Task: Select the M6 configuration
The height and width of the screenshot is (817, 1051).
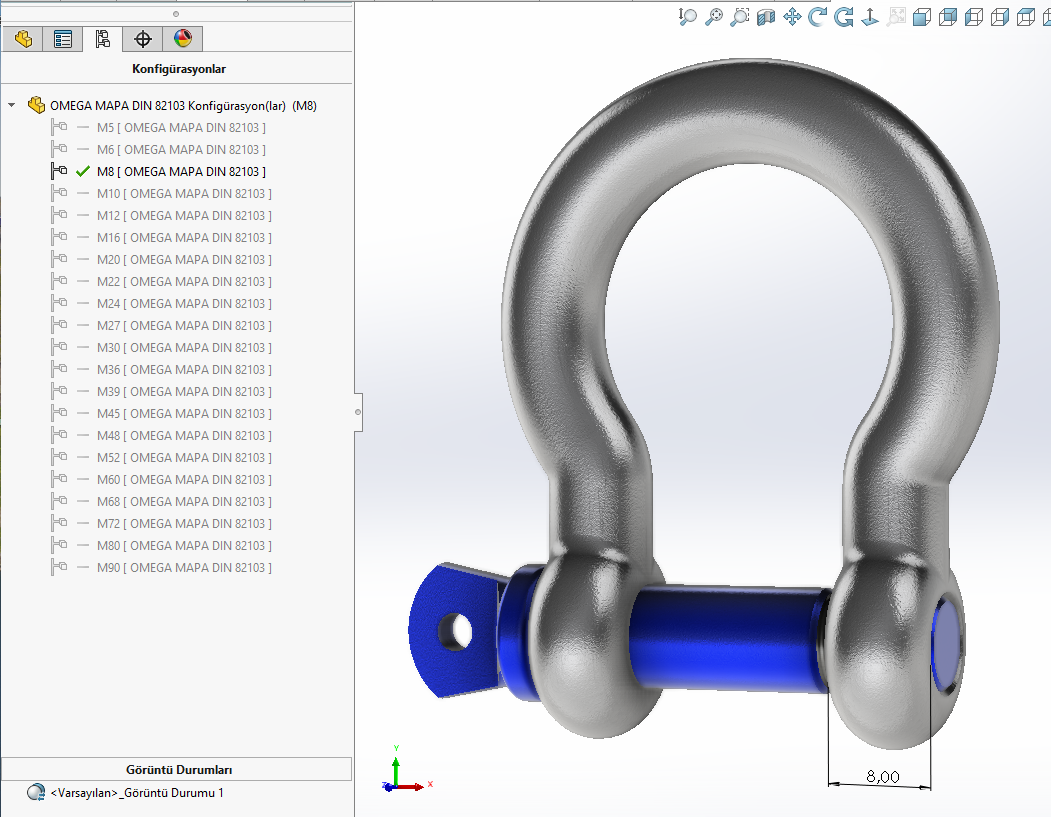Action: pos(181,149)
